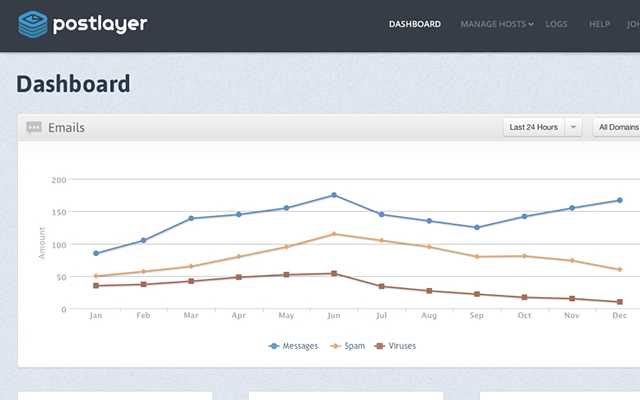Click the Postlayer logo icon
Viewport: 640px width, 400px height.
[31, 24]
